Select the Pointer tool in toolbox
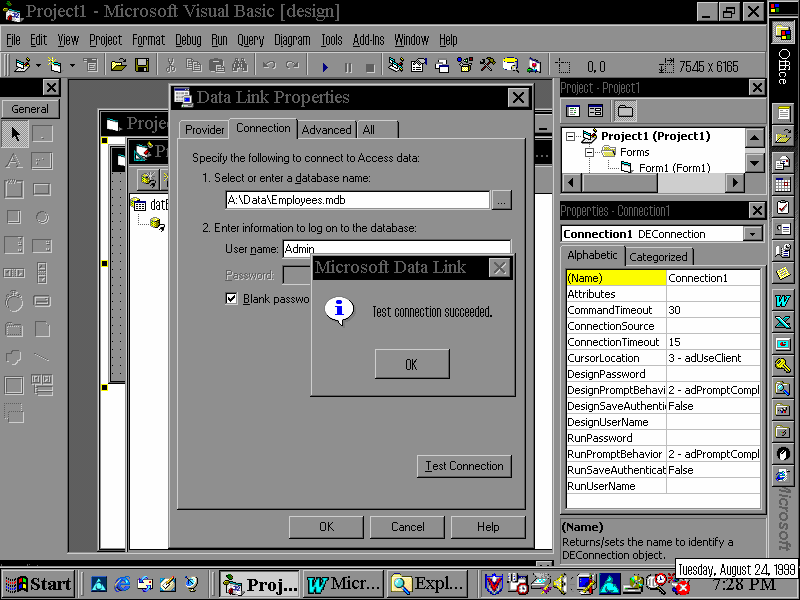The image size is (800, 600). tap(14, 134)
